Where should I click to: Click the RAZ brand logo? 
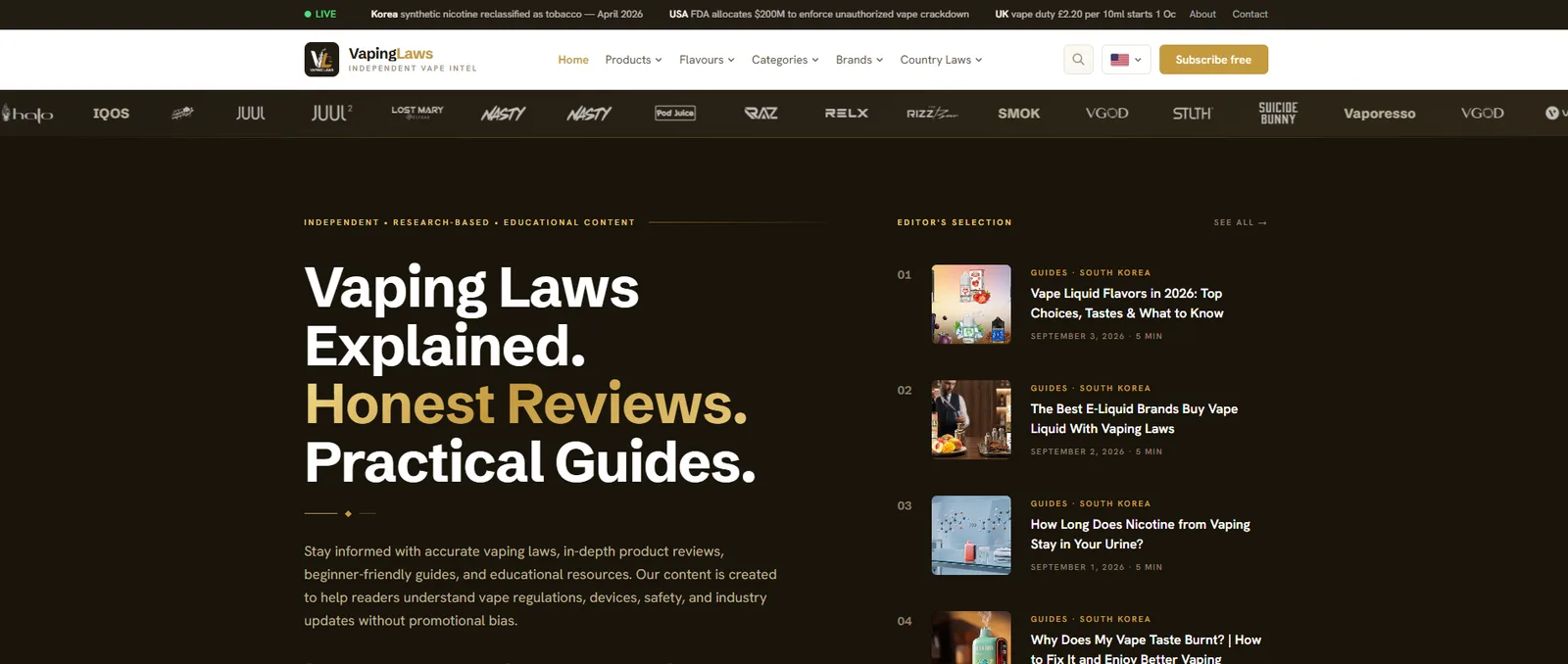tap(761, 114)
